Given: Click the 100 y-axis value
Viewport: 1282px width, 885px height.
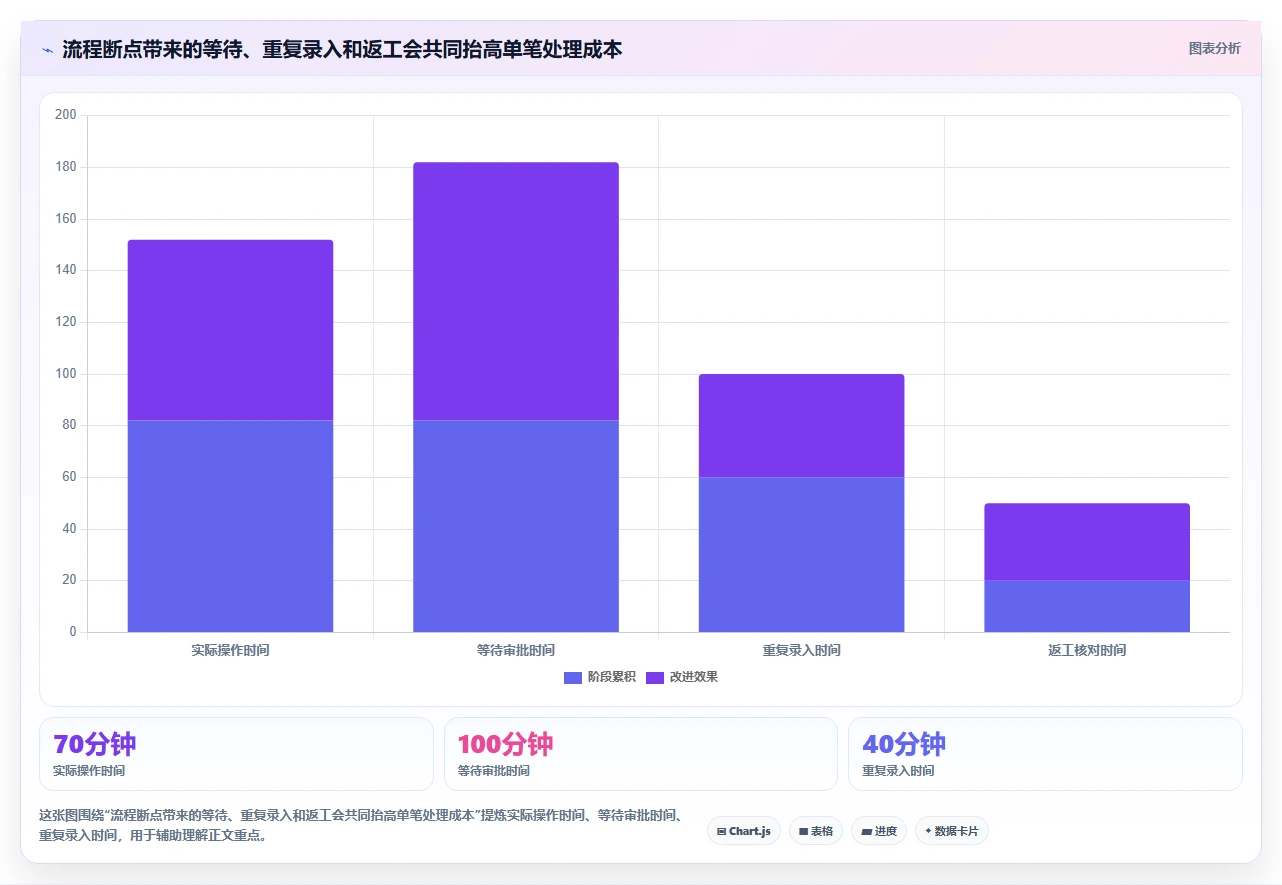Looking at the screenshot, I should click(x=66, y=374).
